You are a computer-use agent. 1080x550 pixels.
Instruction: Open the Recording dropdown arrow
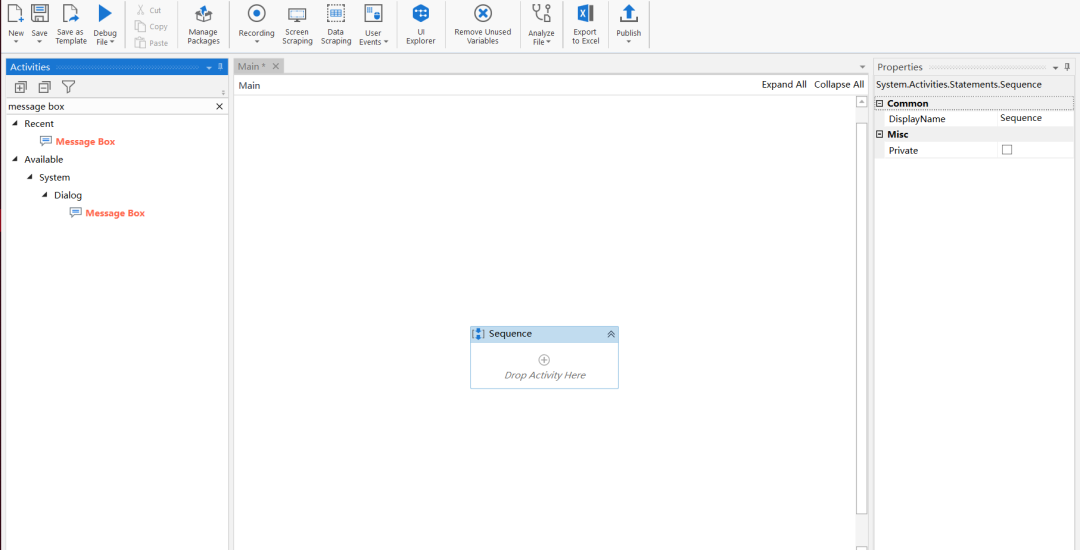click(256, 42)
